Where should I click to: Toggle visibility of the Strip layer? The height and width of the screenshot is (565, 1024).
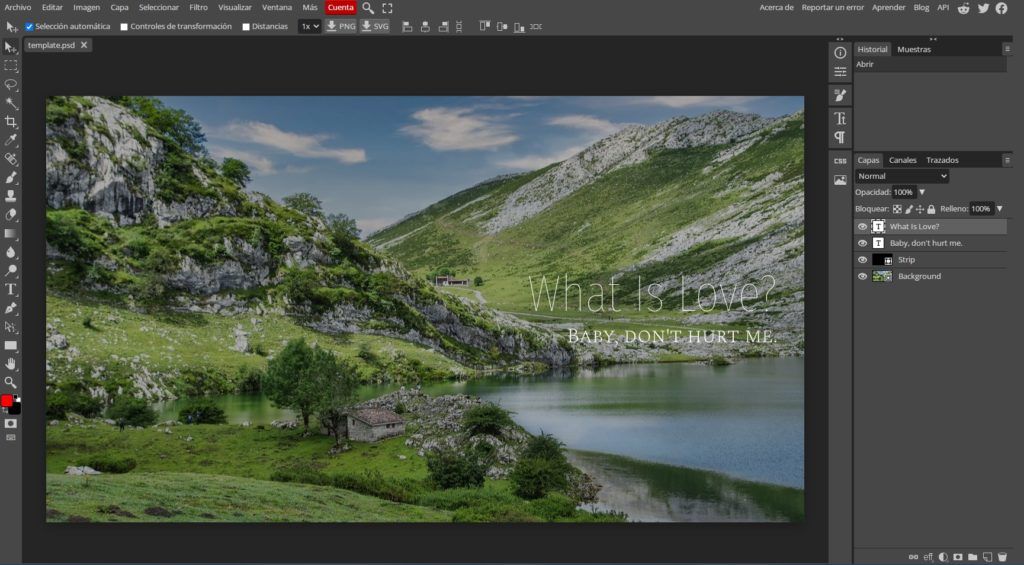[x=862, y=260]
